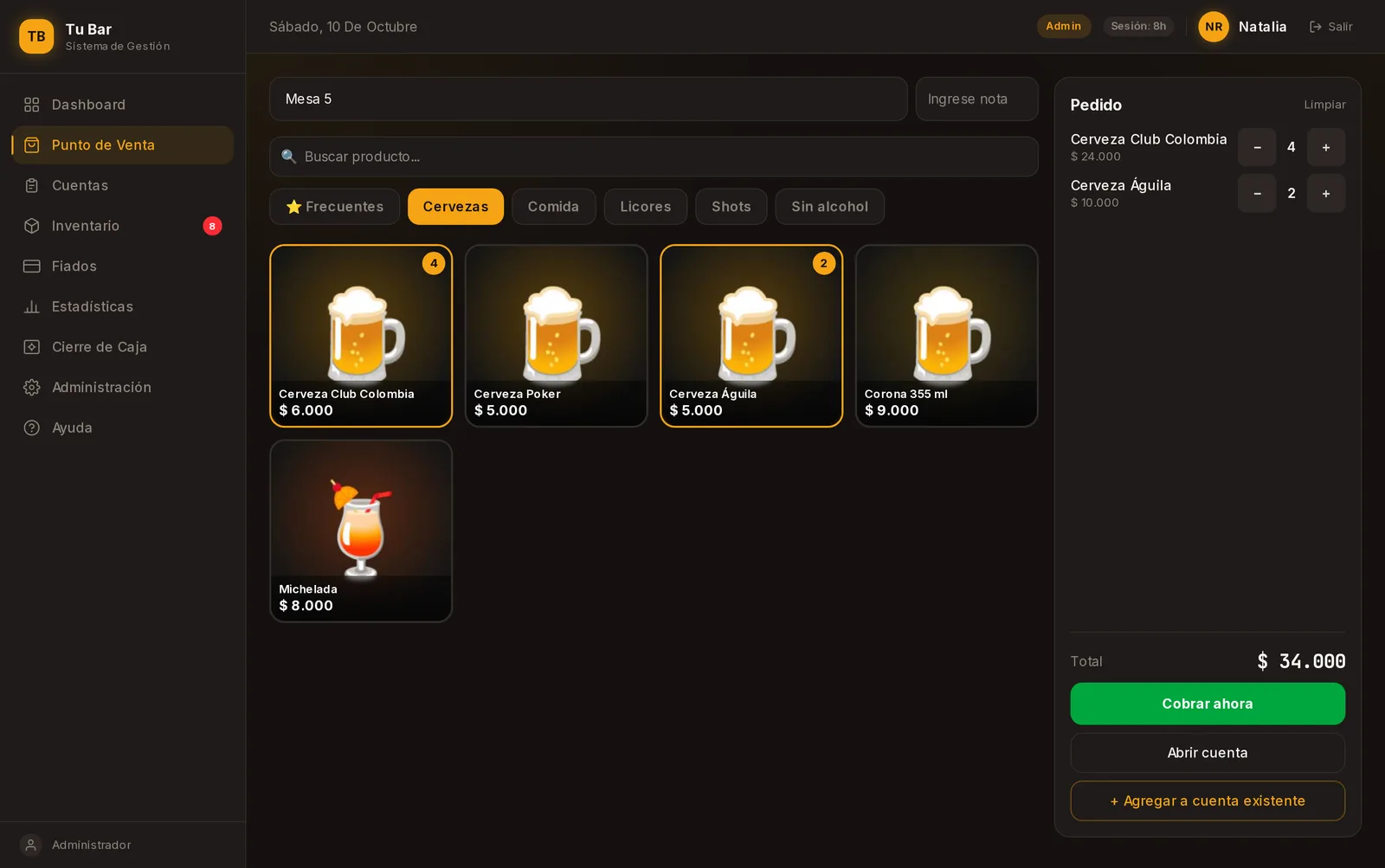
Task: Add Cerveza Águila product card
Action: pos(751,336)
